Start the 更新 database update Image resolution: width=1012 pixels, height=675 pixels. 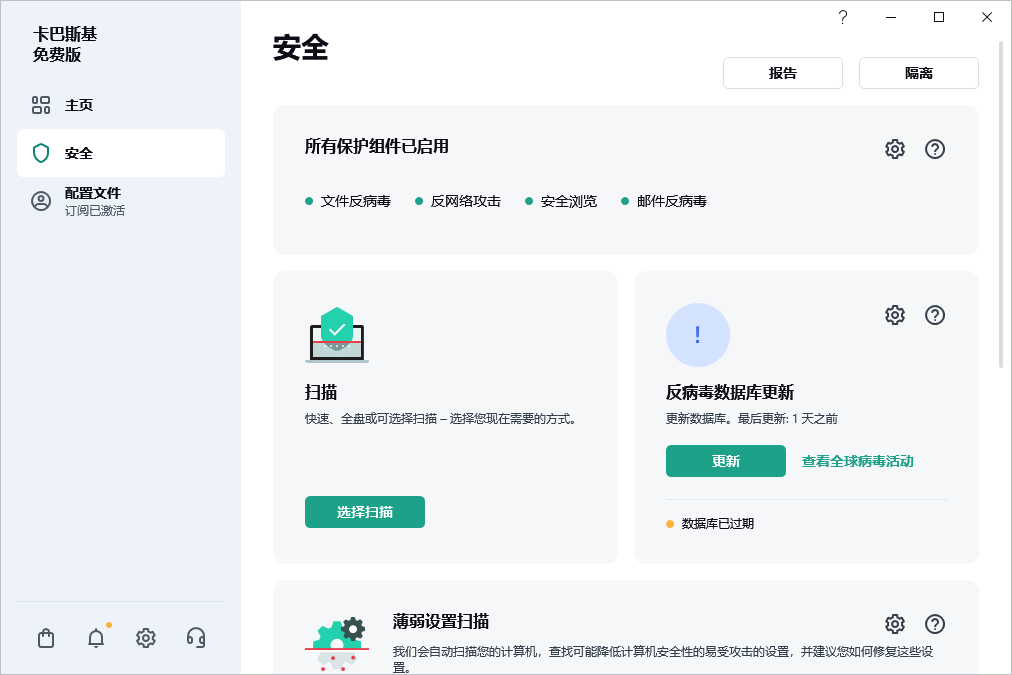(x=726, y=461)
